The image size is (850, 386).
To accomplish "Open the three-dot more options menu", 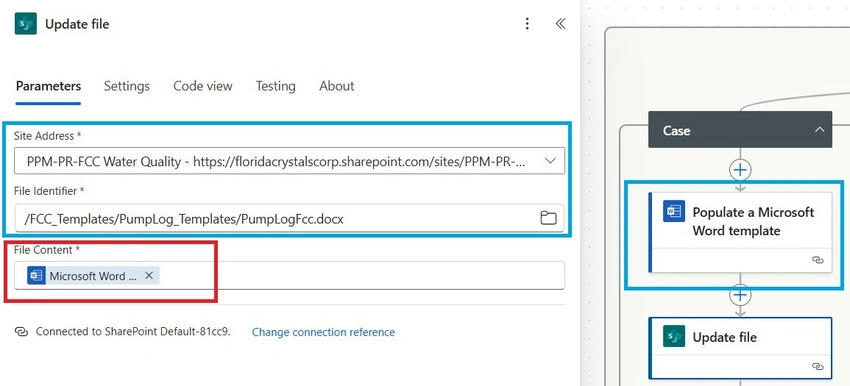I will tap(527, 24).
